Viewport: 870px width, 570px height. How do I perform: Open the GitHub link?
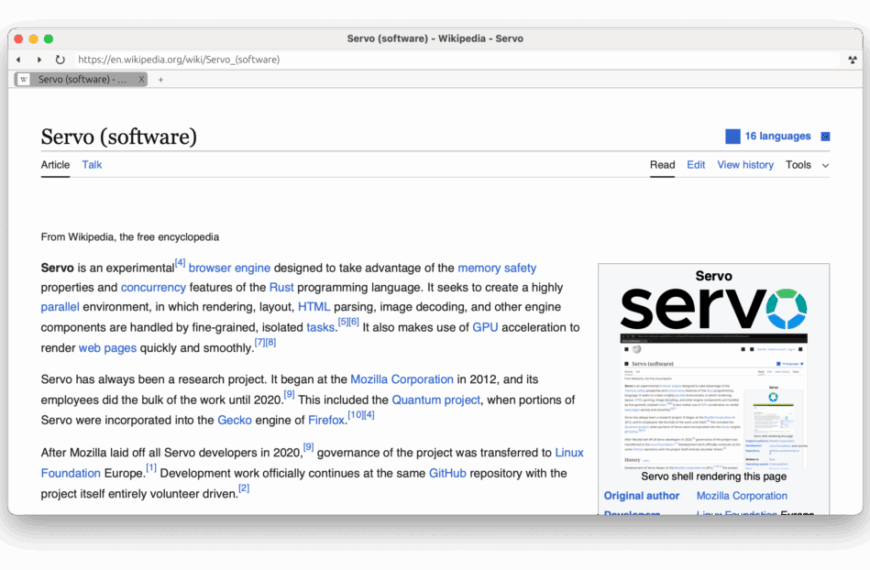coord(447,473)
